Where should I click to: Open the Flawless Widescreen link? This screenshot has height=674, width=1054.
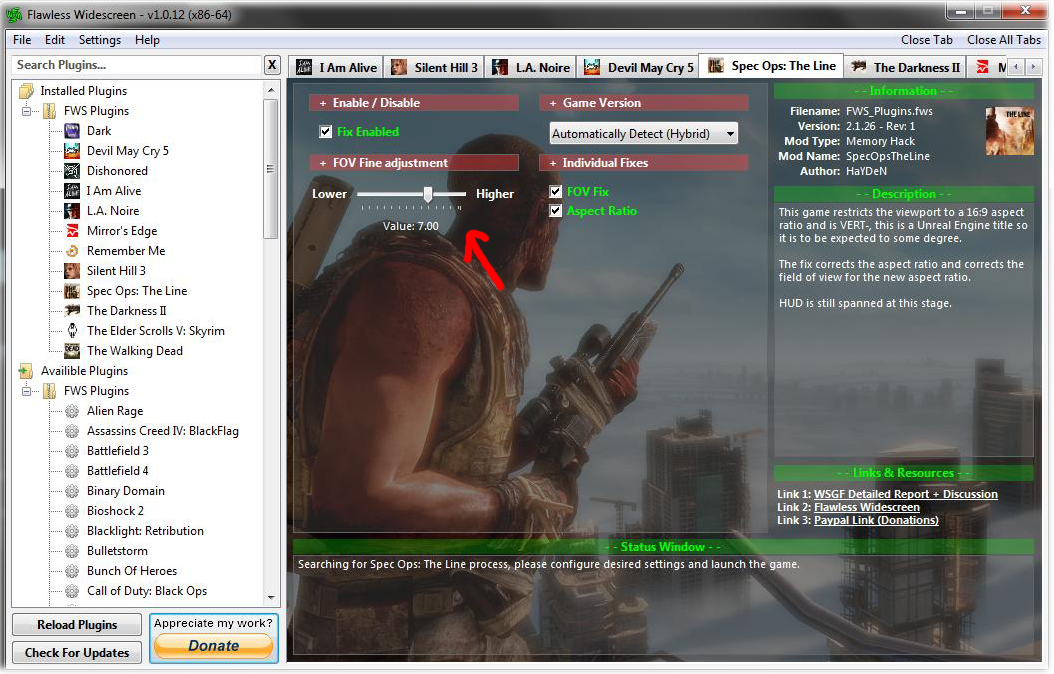[x=866, y=507]
